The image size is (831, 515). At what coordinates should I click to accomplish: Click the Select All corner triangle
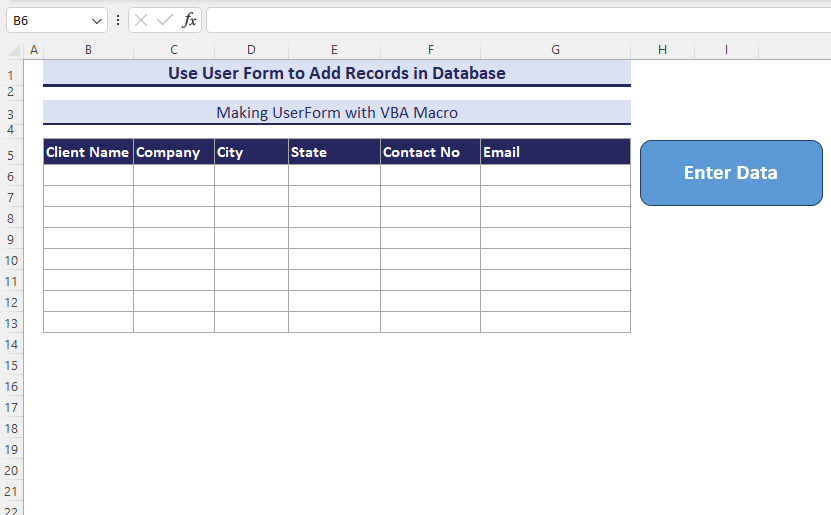(x=14, y=50)
